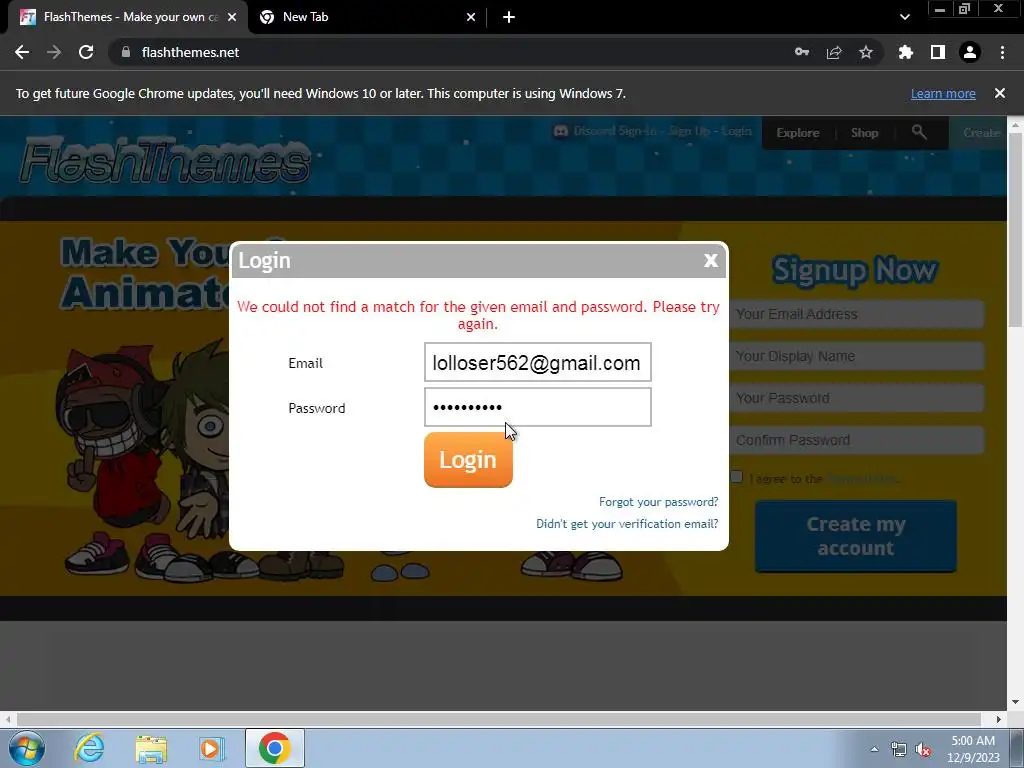Switch to the FlashThemes tab
Image resolution: width=1024 pixels, height=768 pixels.
[x=127, y=17]
